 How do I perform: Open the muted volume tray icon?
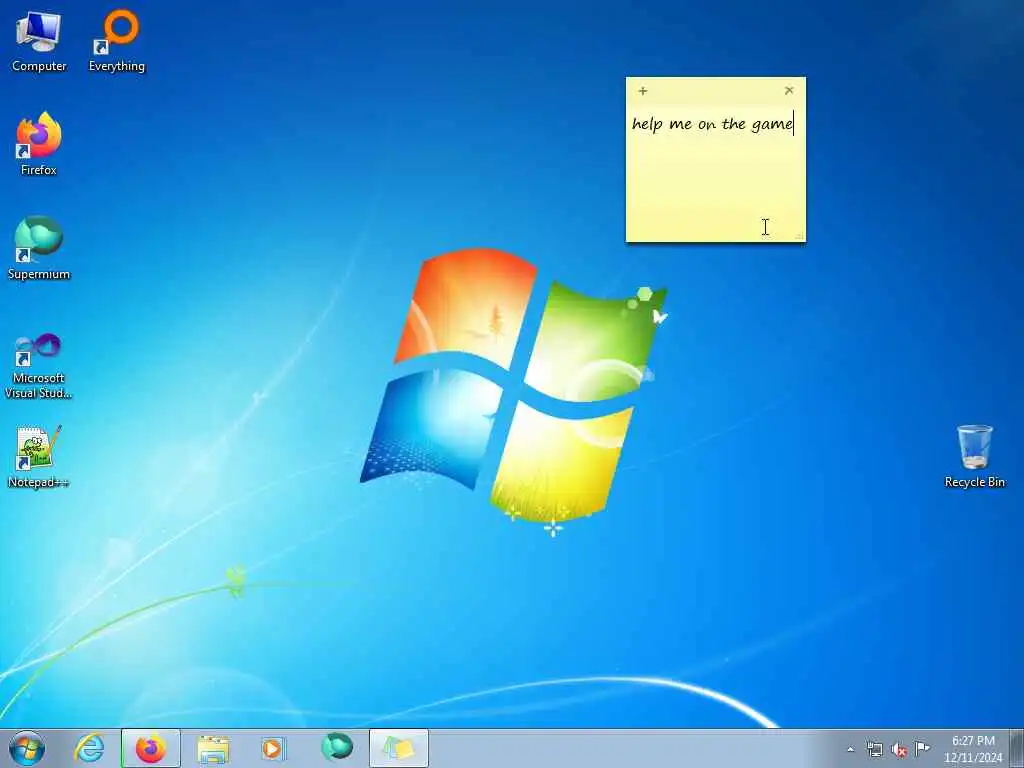click(899, 749)
